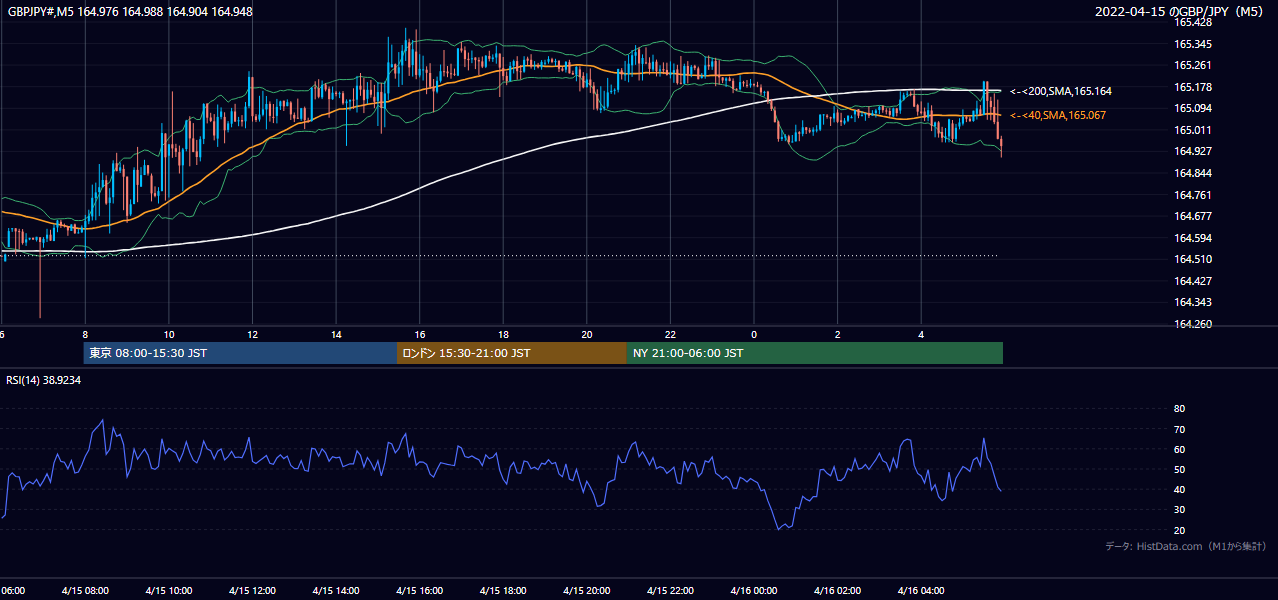Click price axis value 164.761

click(x=1193, y=195)
